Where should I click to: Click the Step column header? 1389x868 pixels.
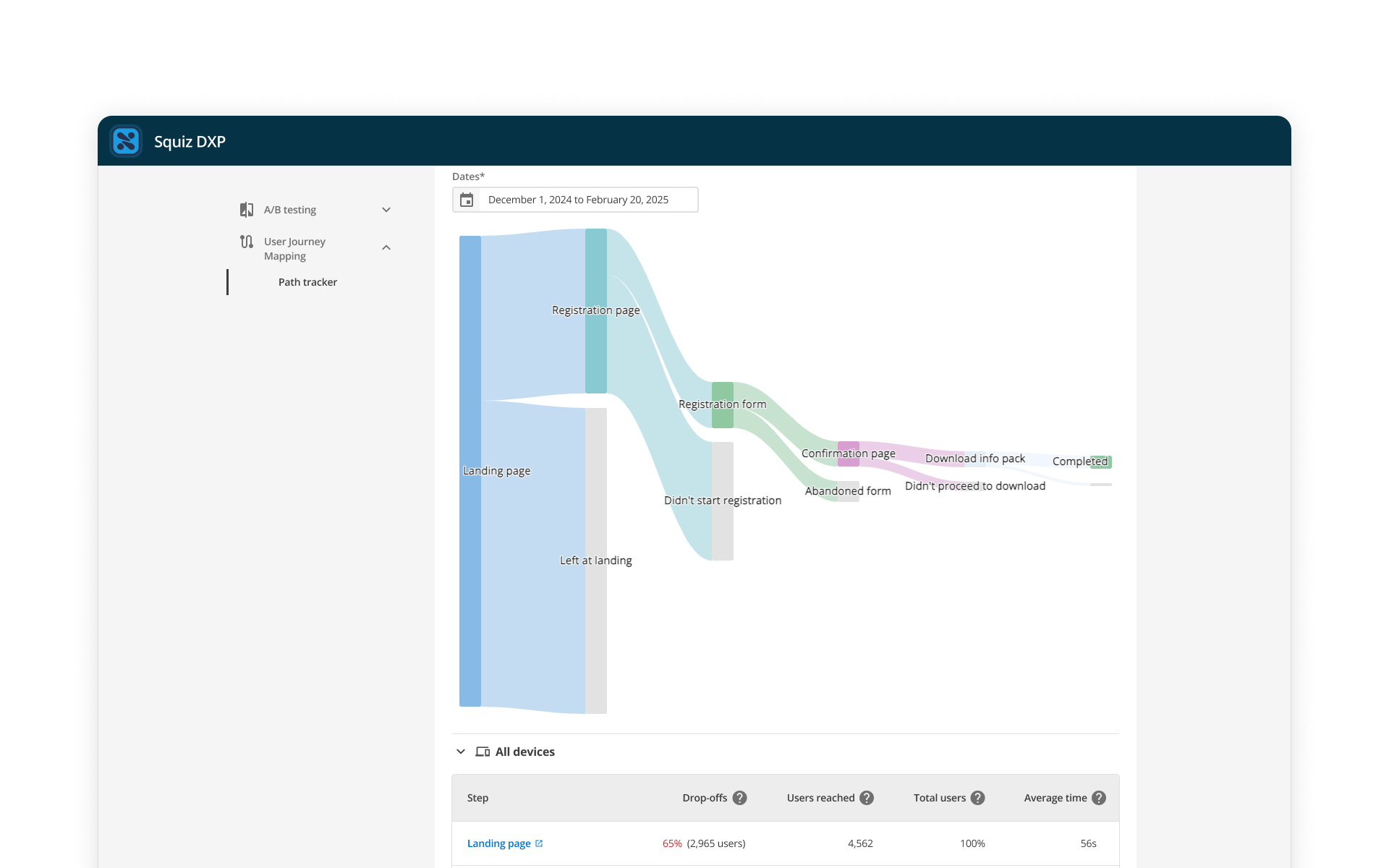click(x=477, y=798)
